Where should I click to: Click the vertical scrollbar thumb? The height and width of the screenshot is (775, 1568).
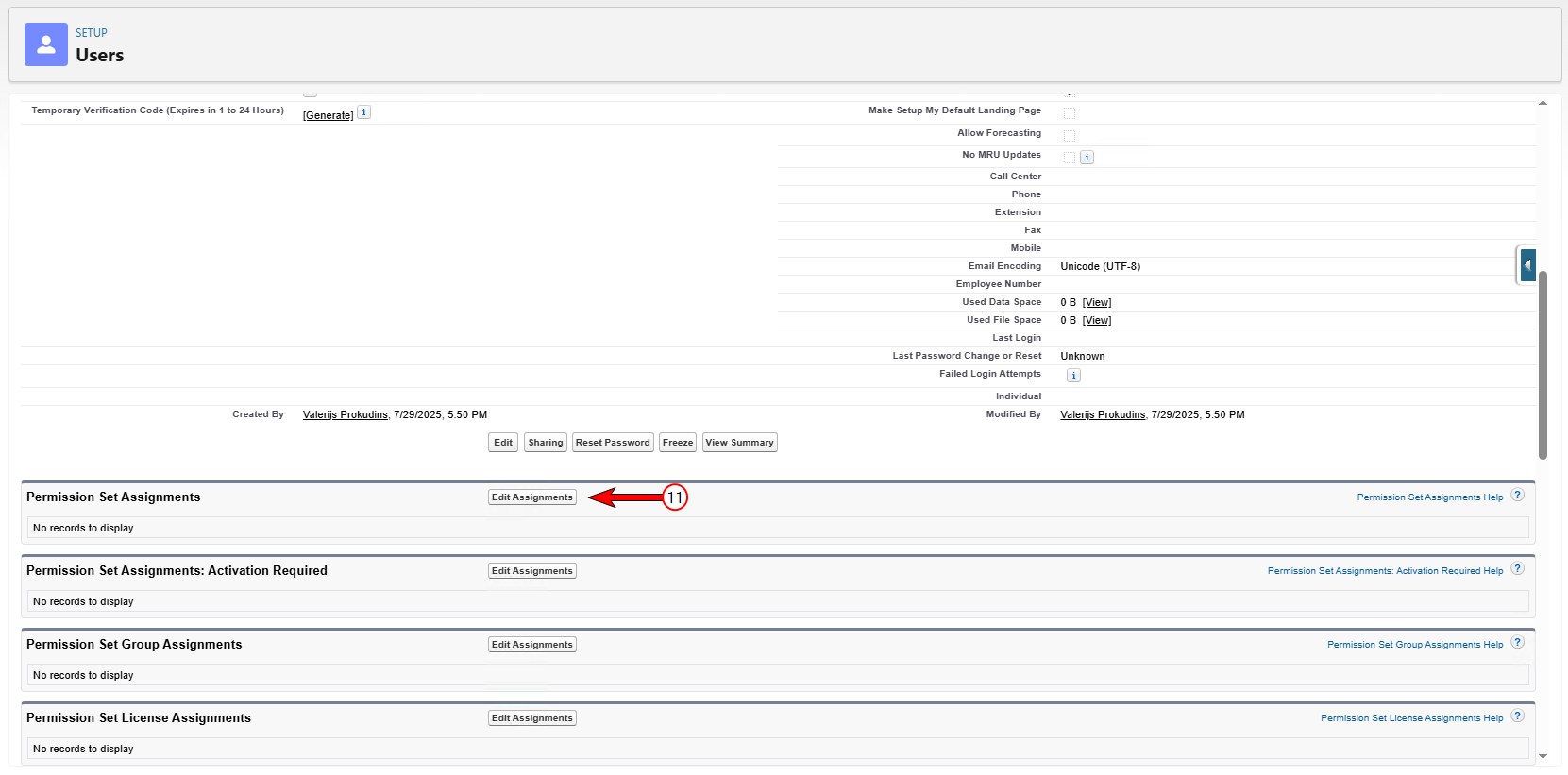click(x=1543, y=364)
